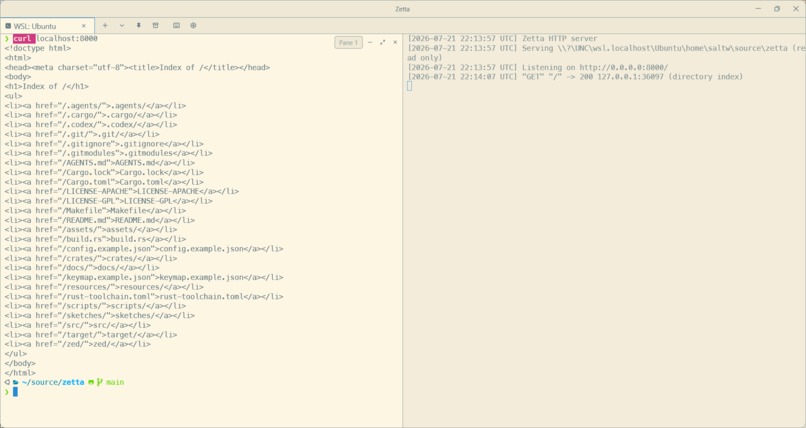The image size is (806, 428).
Task: Click the .agents/ list entry line
Action: (96, 105)
